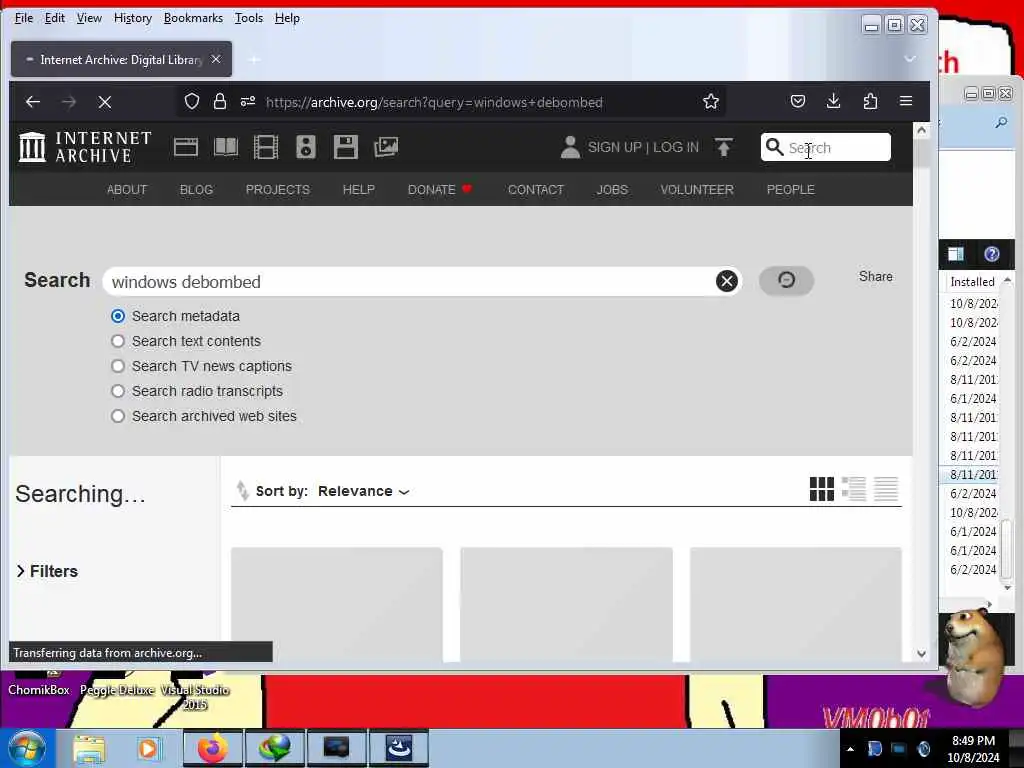Switch to tile grid view

point(822,488)
